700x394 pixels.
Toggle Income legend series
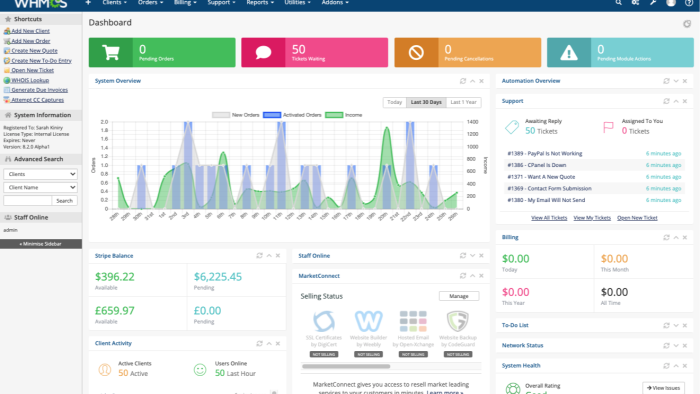click(x=343, y=115)
